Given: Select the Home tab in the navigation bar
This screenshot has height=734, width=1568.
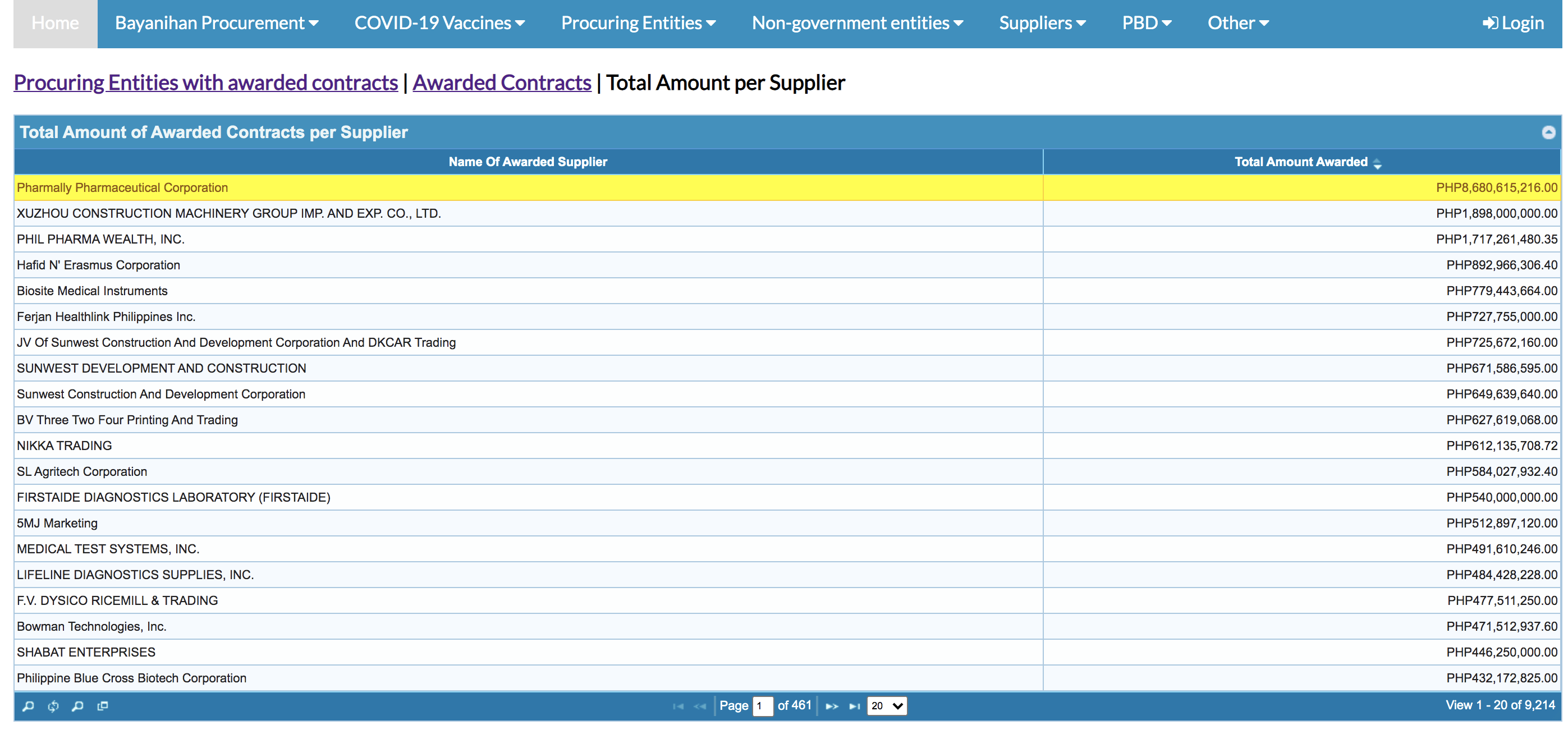Looking at the screenshot, I should tap(56, 23).
